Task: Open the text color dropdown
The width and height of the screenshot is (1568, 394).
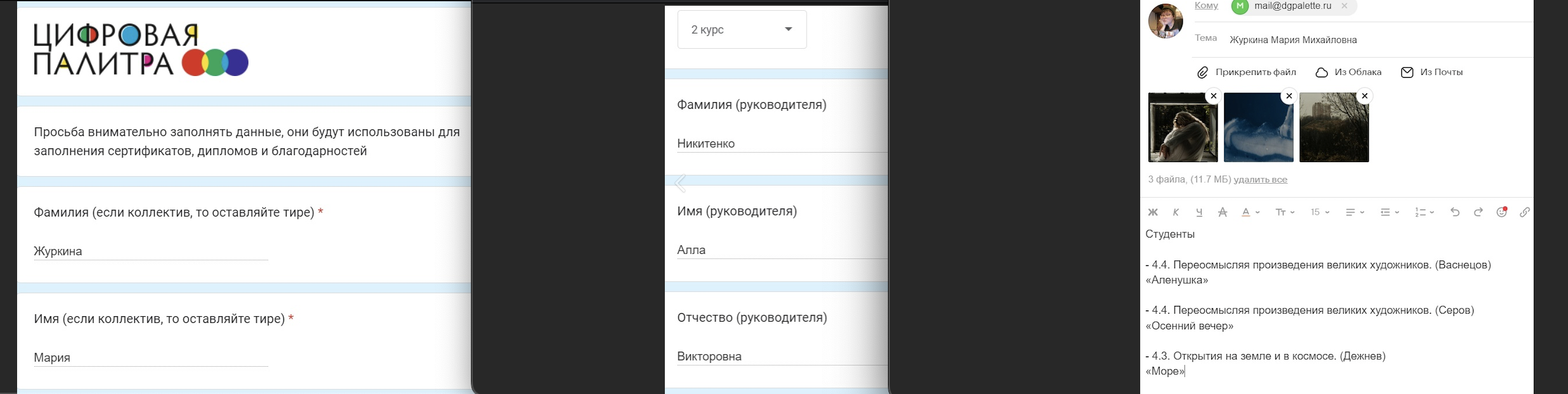Action: click(x=1250, y=213)
